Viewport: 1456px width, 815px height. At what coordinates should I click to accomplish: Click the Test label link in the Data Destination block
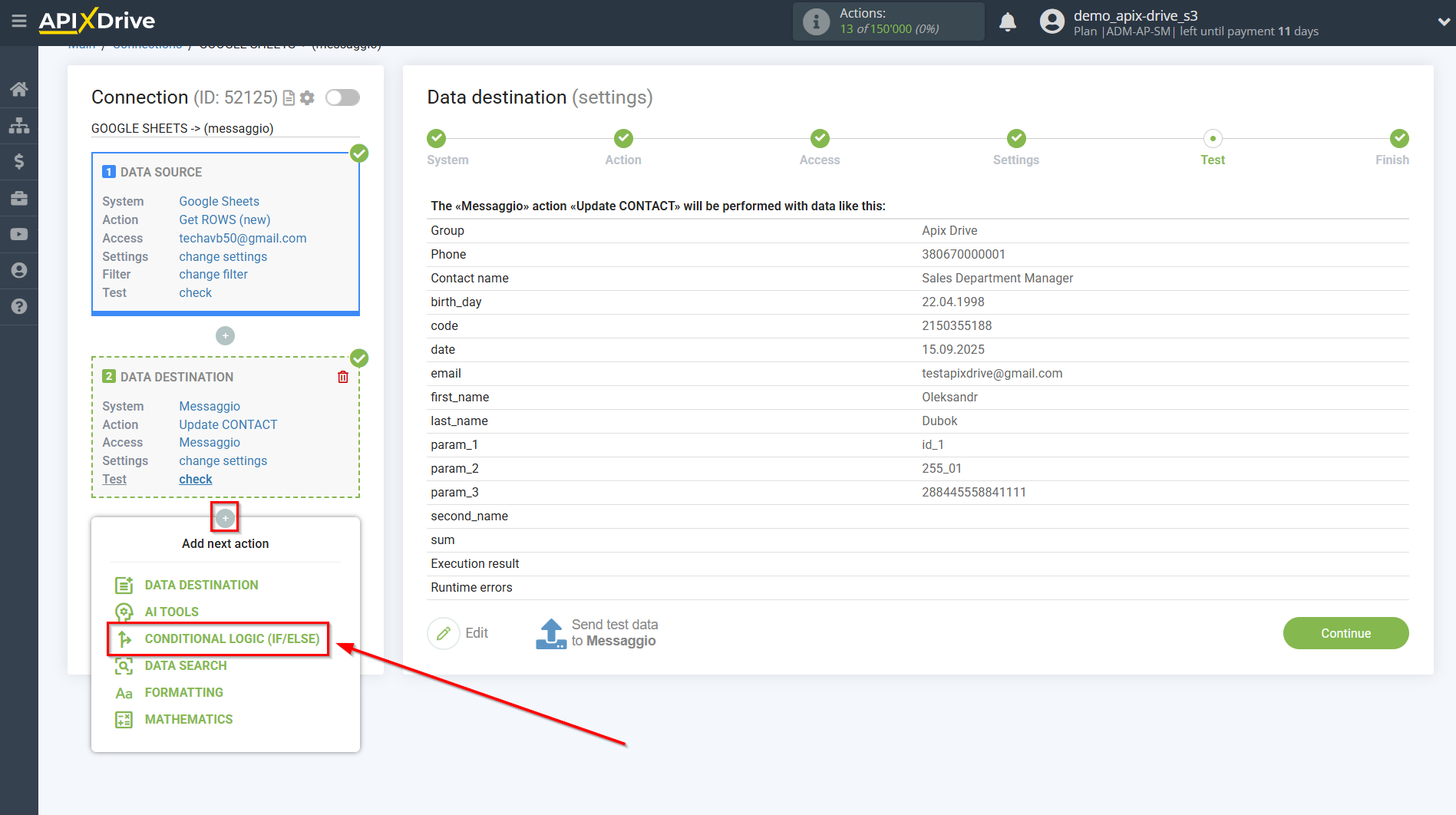114,479
